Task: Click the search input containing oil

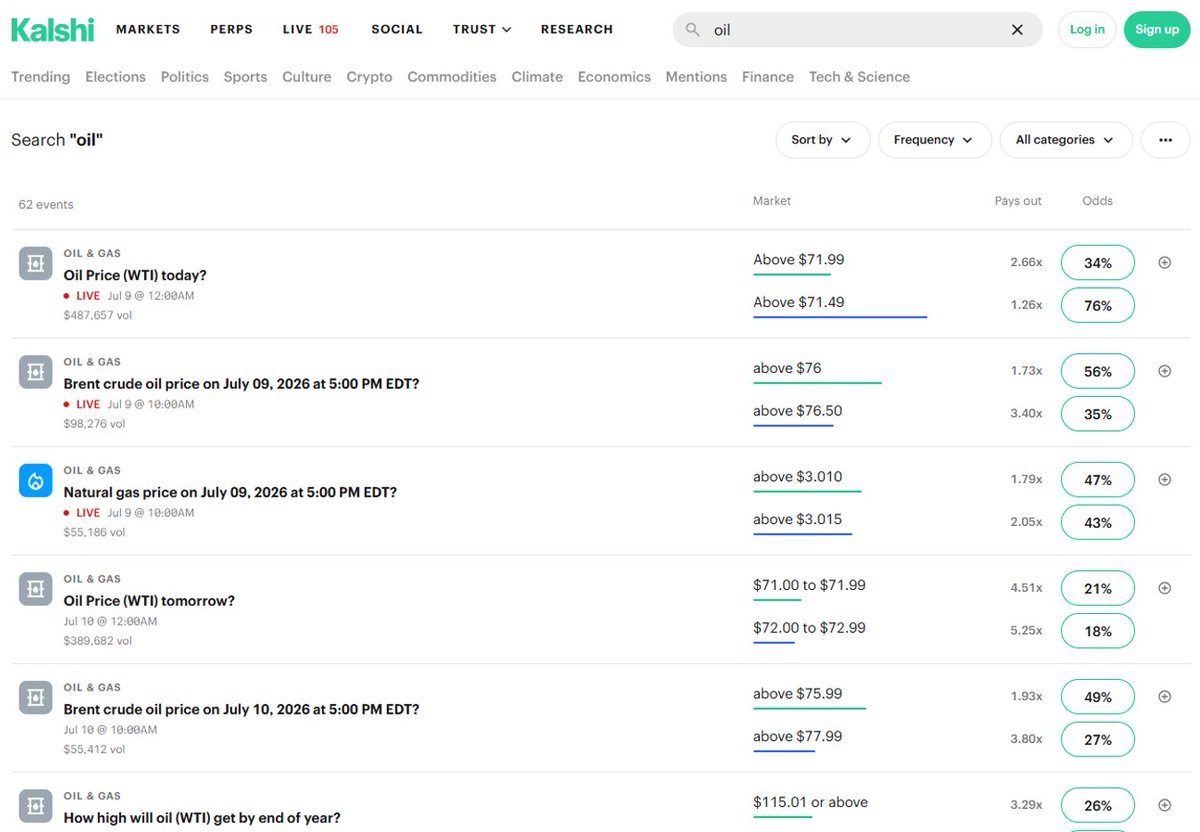Action: coord(857,30)
